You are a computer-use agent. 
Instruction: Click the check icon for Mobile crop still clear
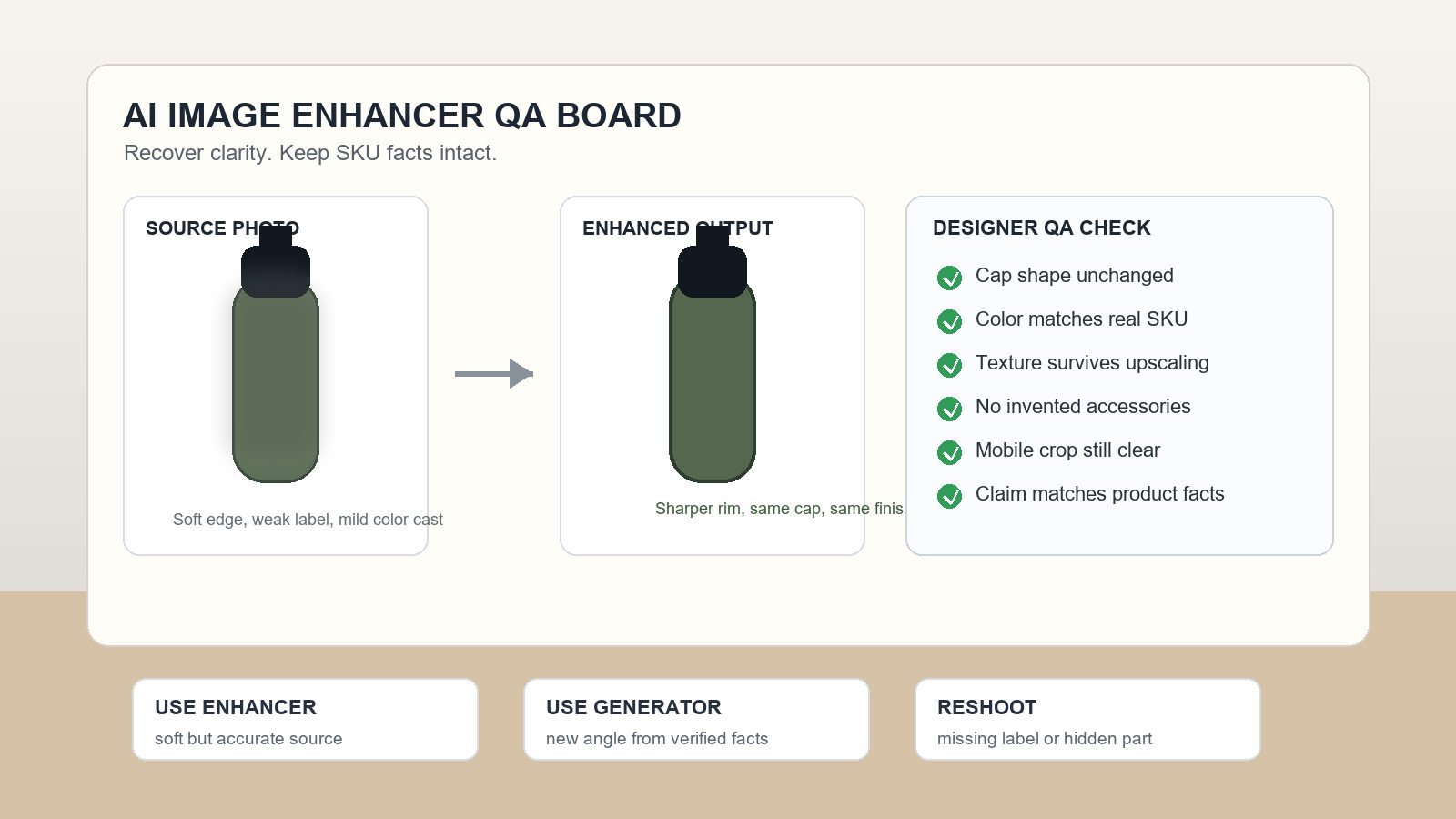point(949,452)
